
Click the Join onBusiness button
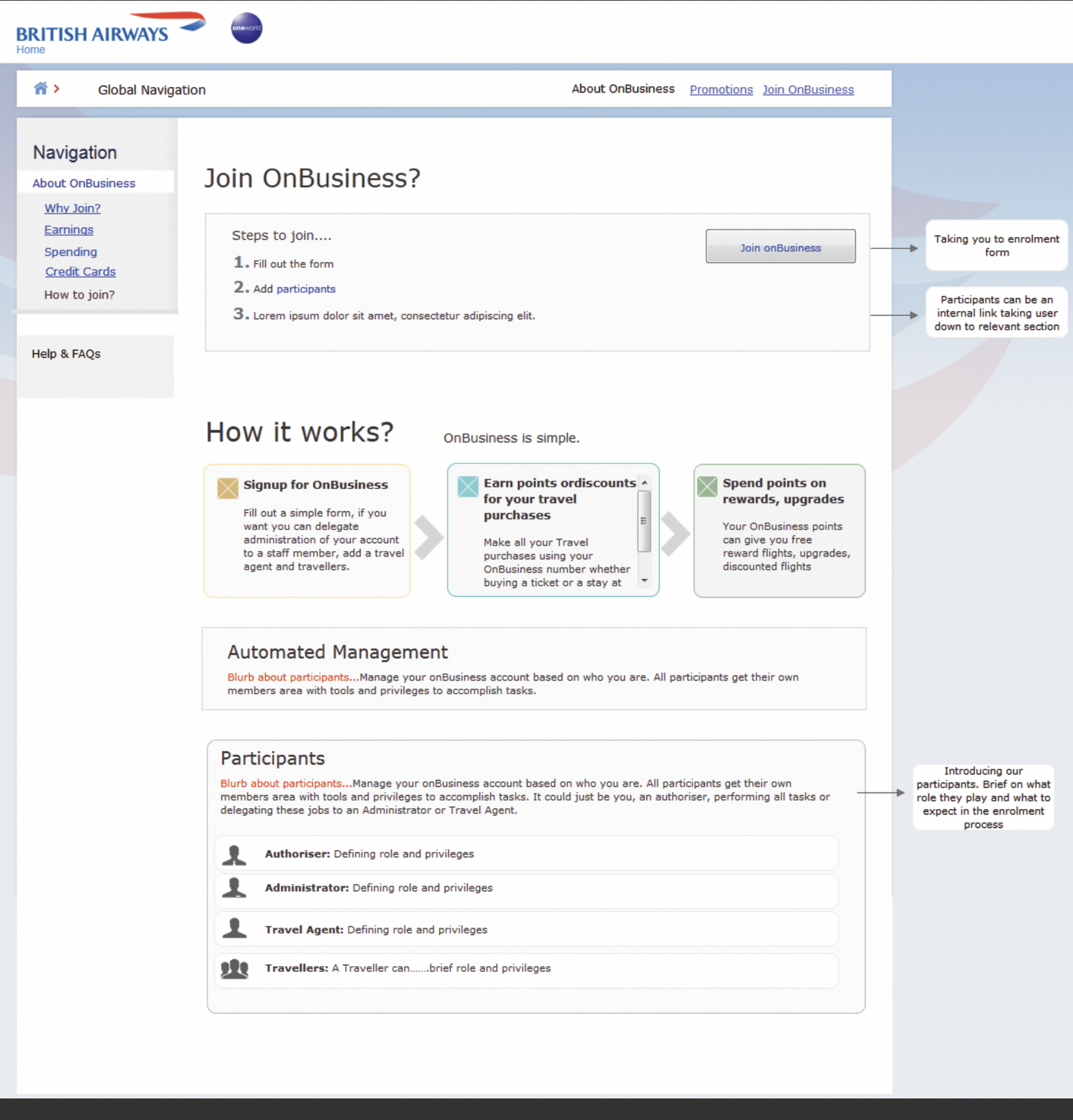(780, 247)
